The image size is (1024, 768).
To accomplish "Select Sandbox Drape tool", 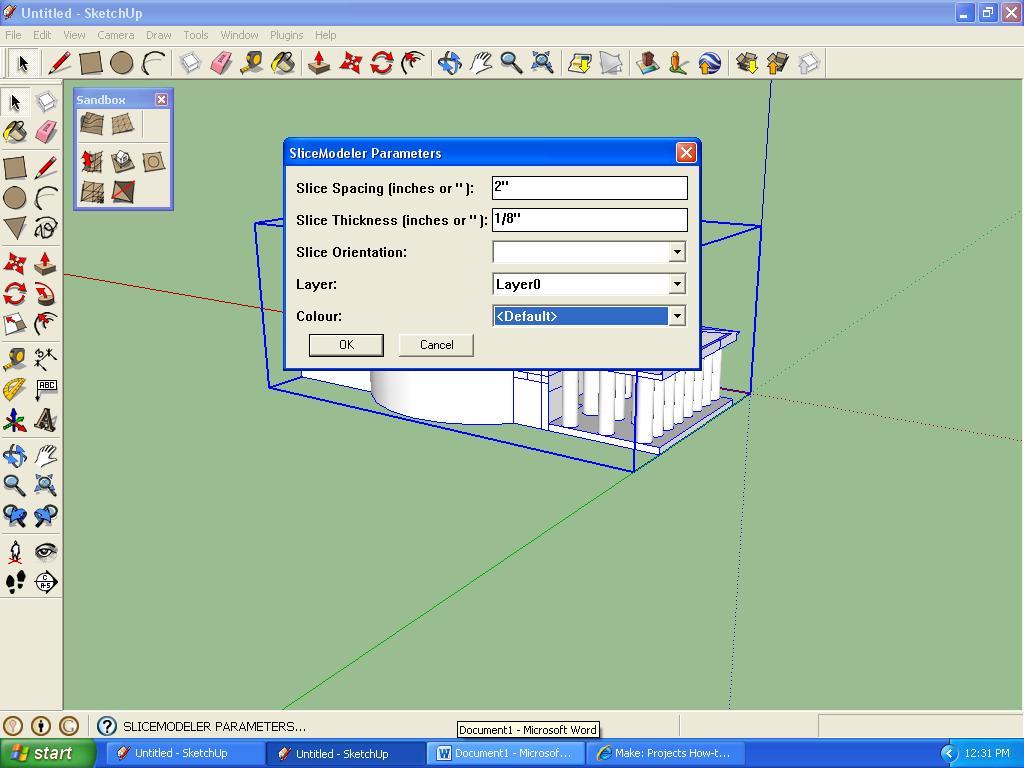I will point(153,161).
